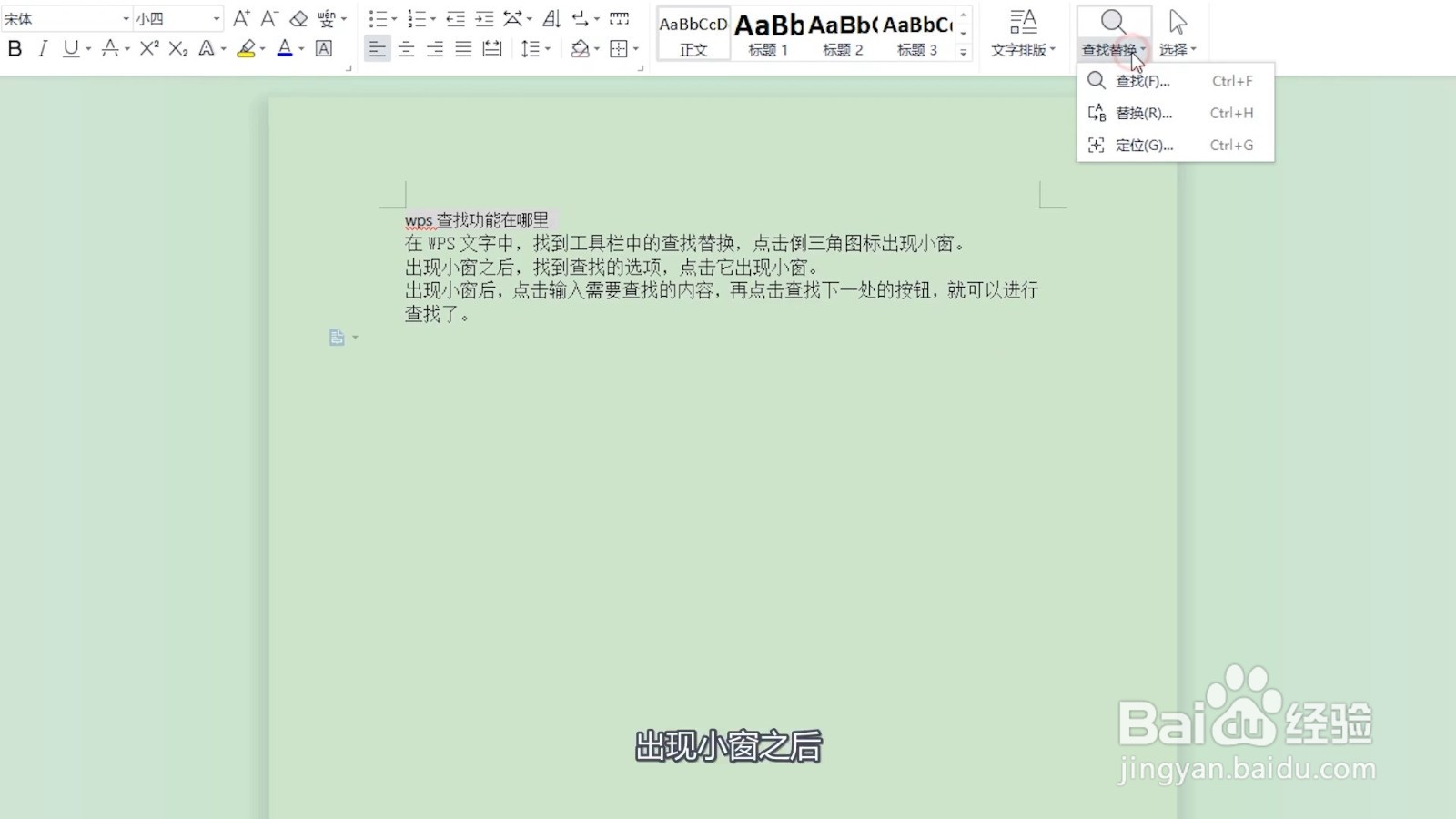Viewport: 1456px width, 819px height.
Task: Apply distributed alignment
Action: point(492,49)
